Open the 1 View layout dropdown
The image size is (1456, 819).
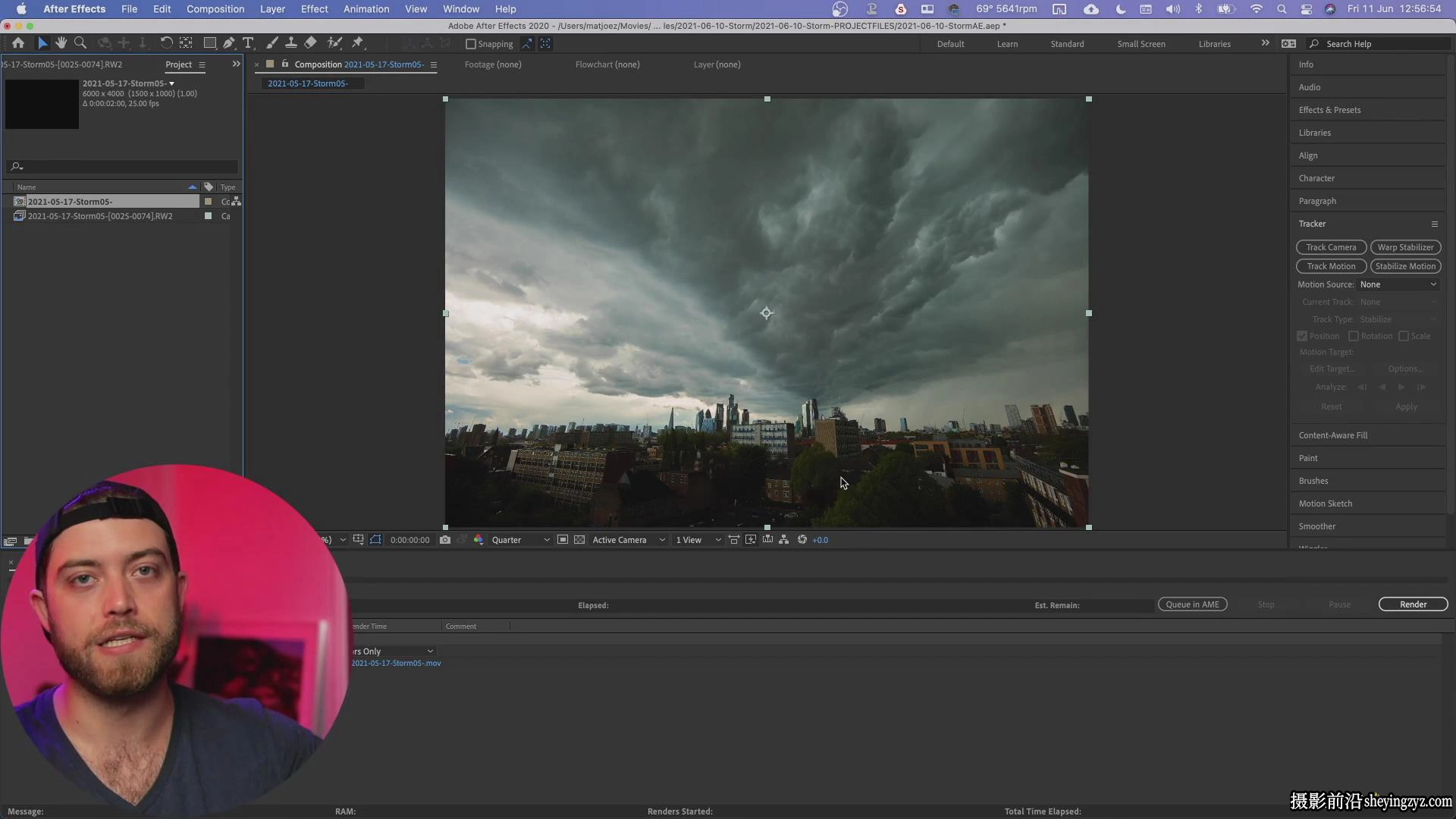tap(698, 540)
